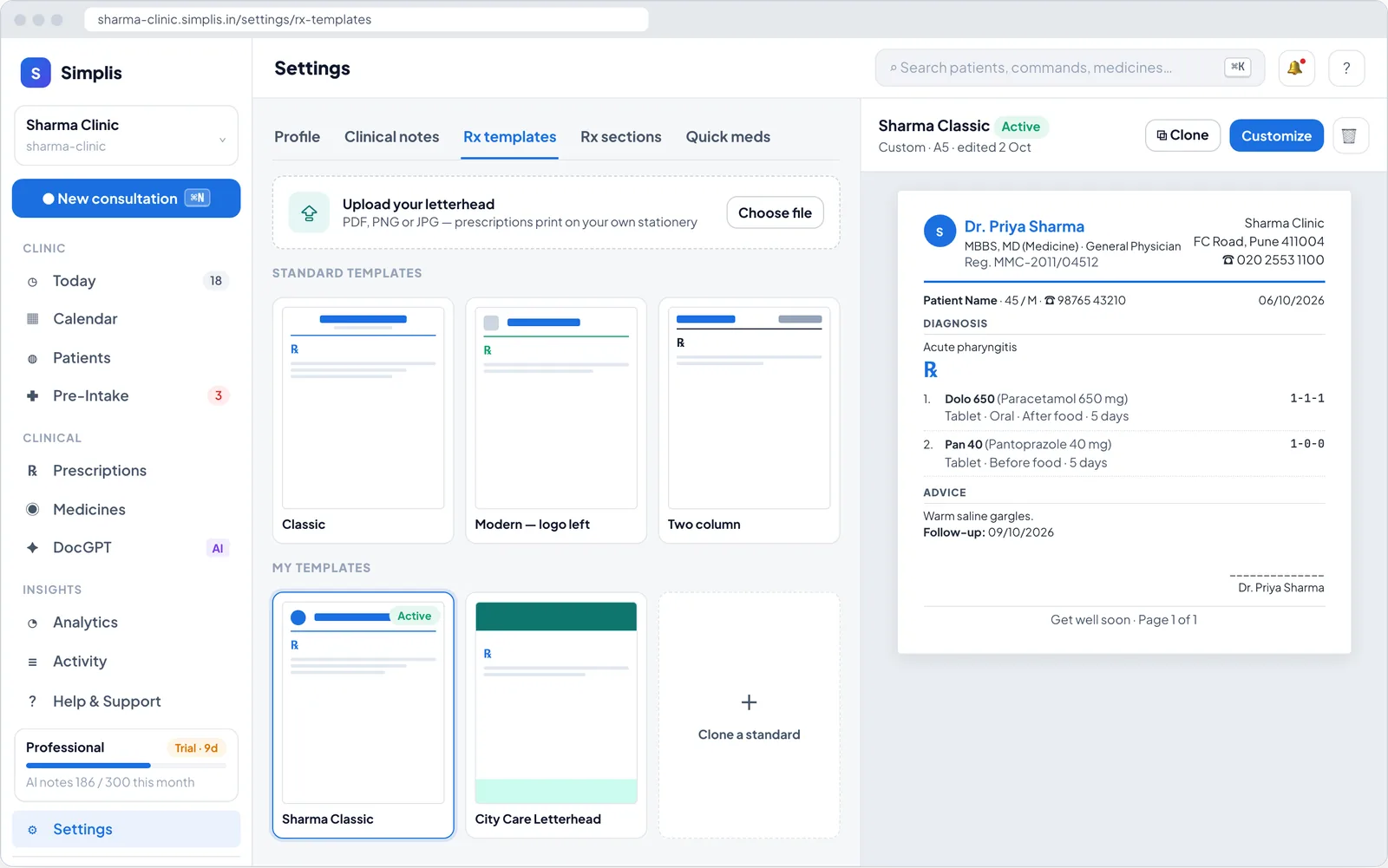This screenshot has height=868, width=1388.
Task: Click the AI notes usage progress bar
Action: 126,766
